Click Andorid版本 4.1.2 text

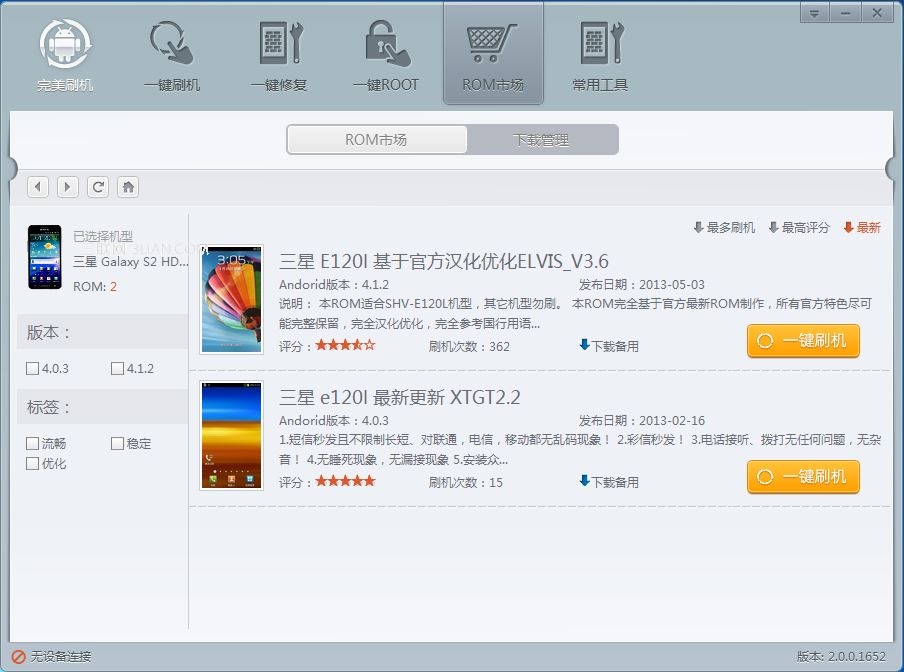(x=334, y=285)
